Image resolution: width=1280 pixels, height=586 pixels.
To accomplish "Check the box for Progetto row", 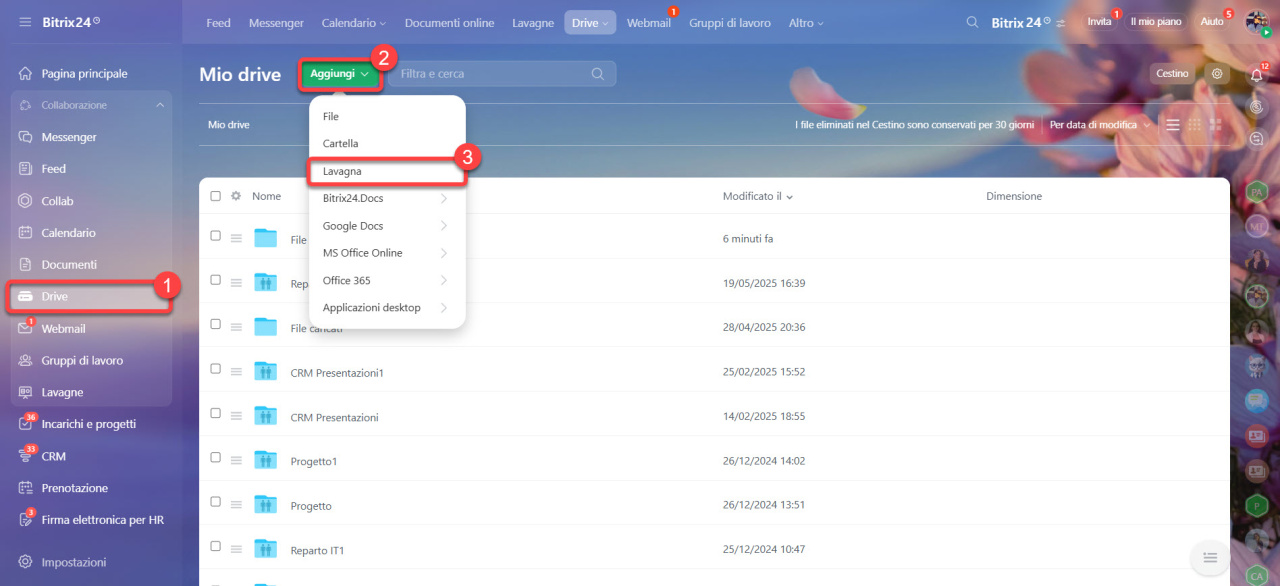I will (x=215, y=501).
